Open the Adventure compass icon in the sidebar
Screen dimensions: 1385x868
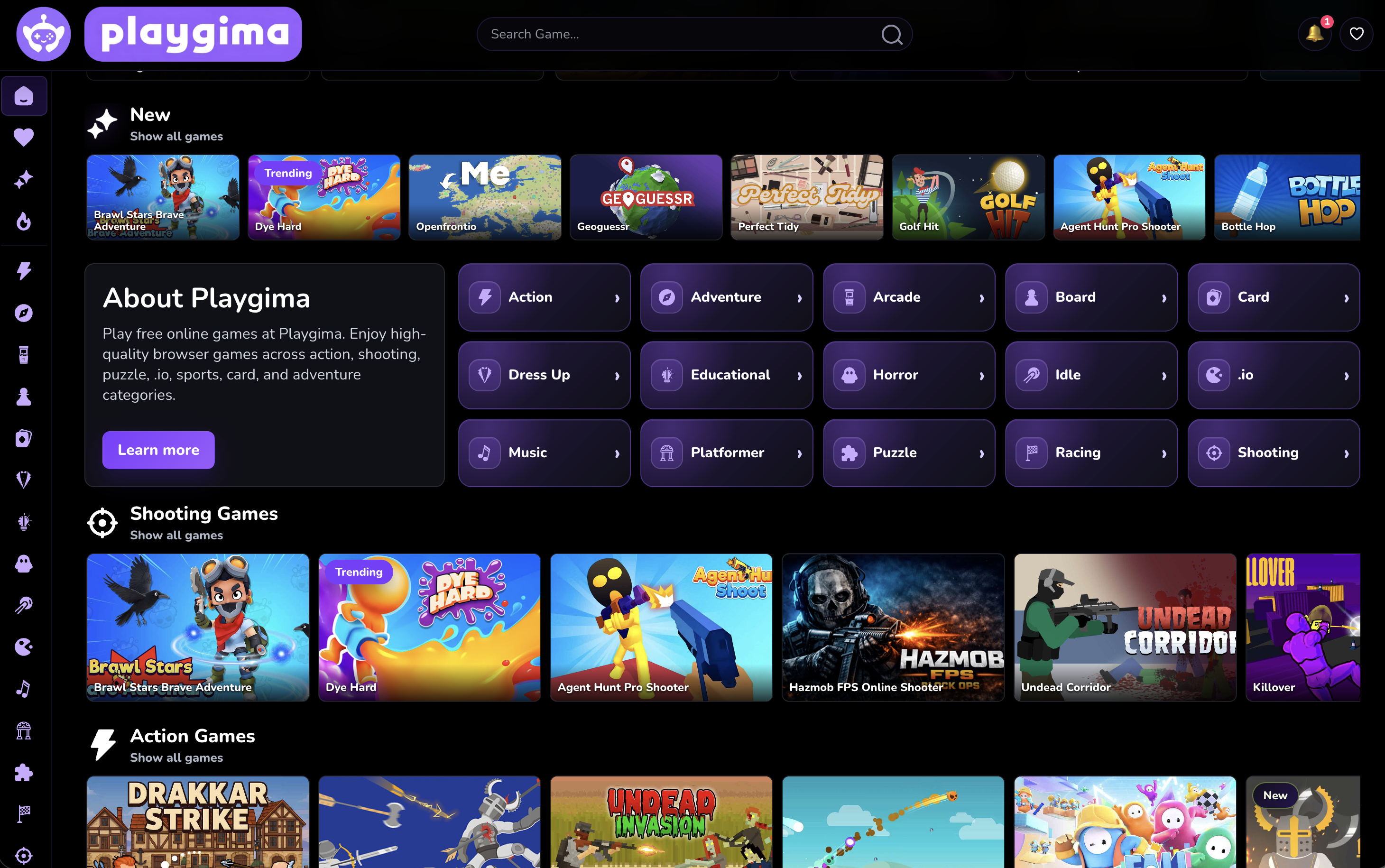(x=24, y=313)
